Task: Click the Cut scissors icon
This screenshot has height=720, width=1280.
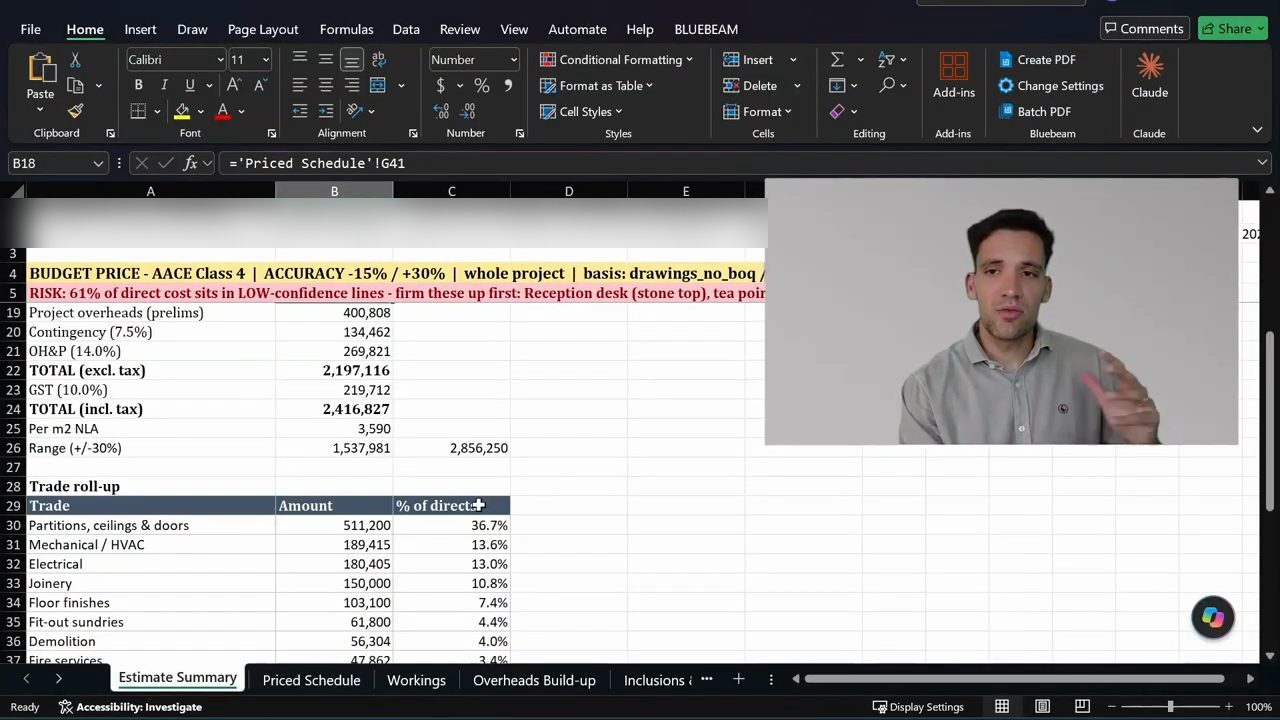Action: pyautogui.click(x=75, y=61)
